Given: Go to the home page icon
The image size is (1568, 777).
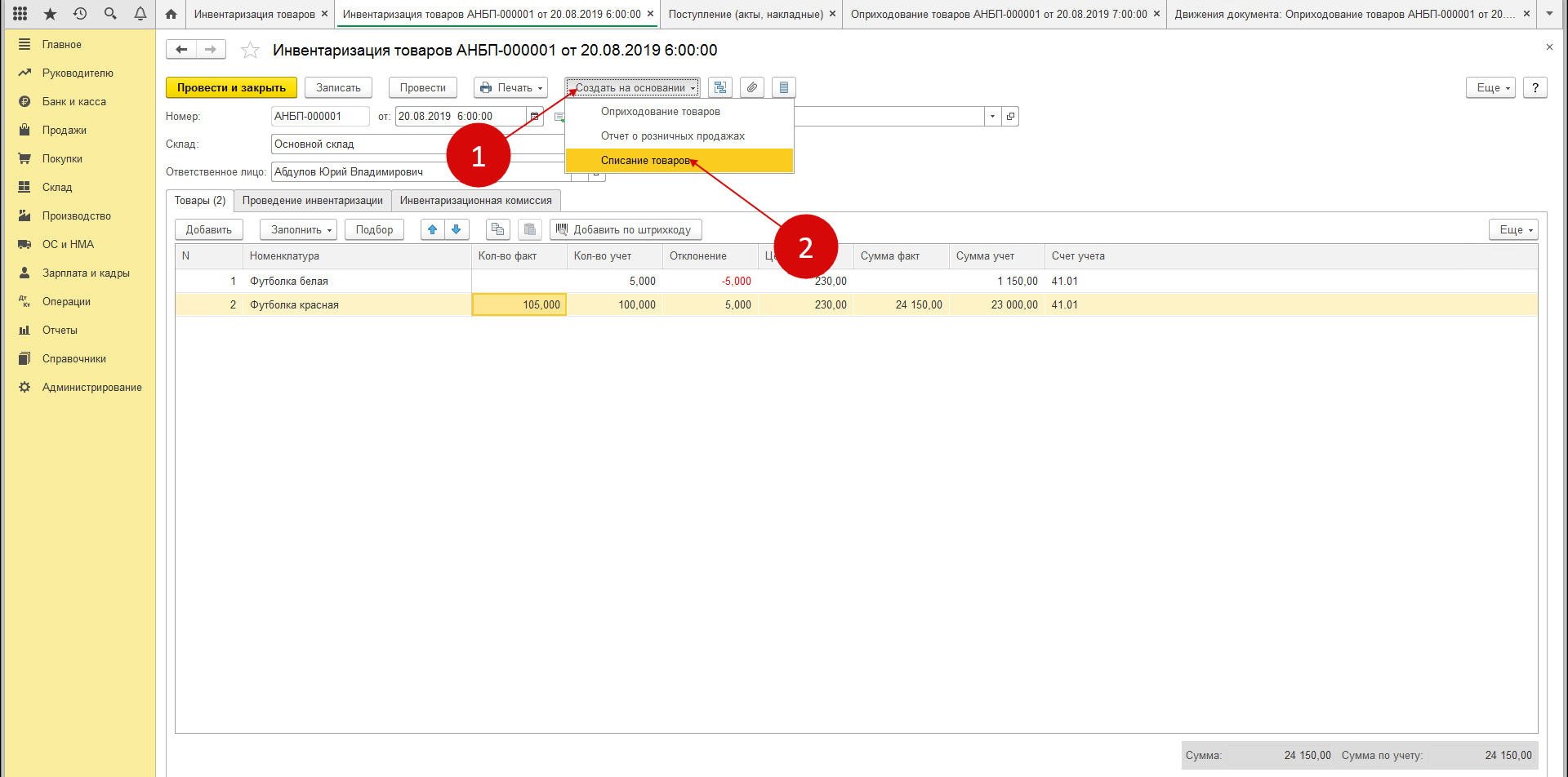Looking at the screenshot, I should (171, 14).
